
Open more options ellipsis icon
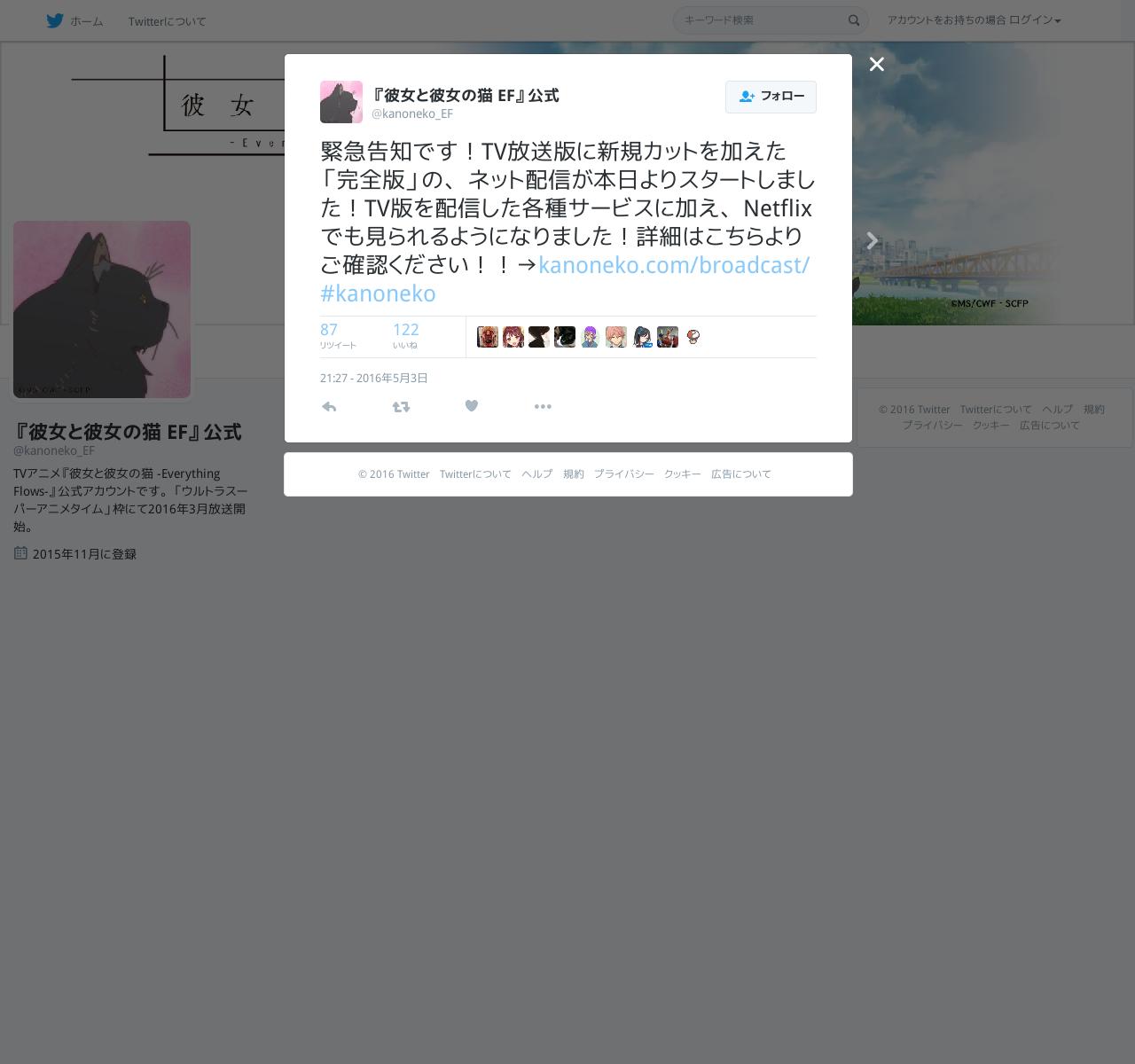[543, 406]
